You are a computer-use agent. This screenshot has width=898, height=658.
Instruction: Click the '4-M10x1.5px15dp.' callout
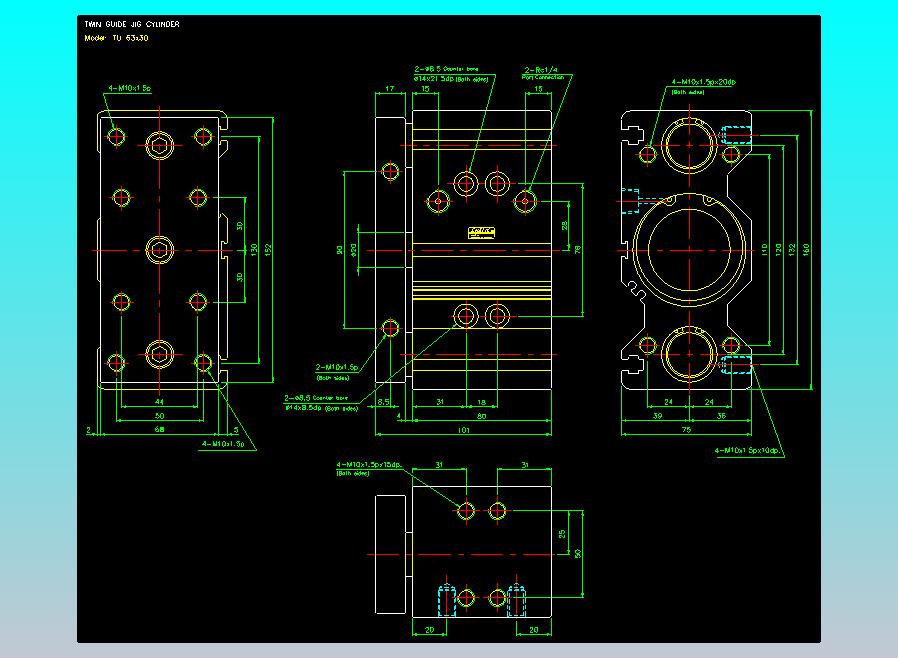pos(369,464)
